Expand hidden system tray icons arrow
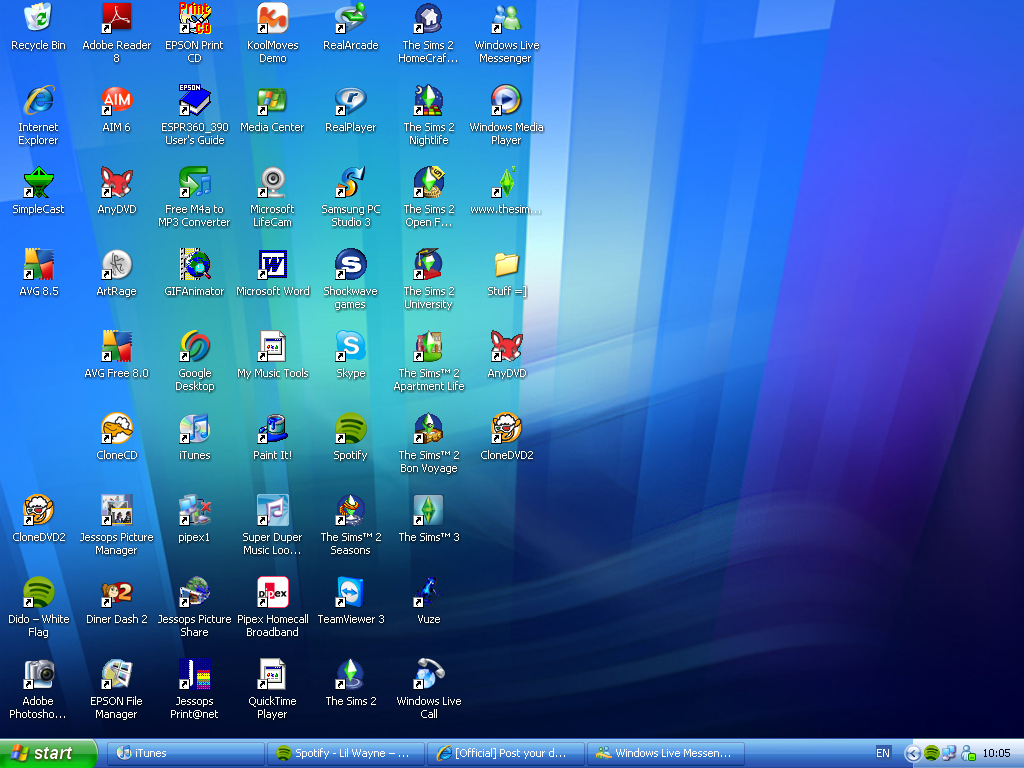Viewport: 1024px width, 768px height. [912, 753]
